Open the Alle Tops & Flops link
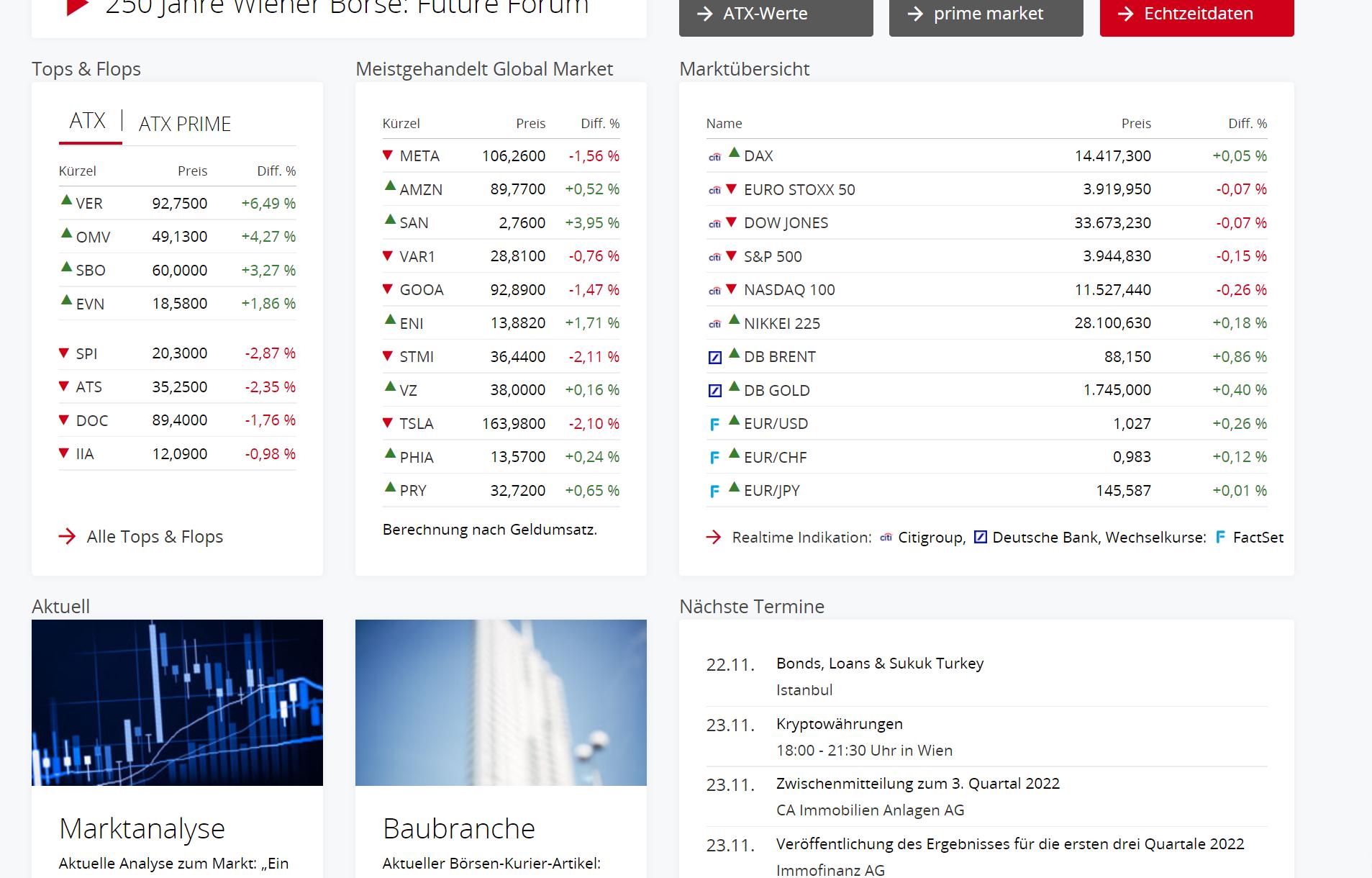The image size is (1372, 878). pos(155,537)
